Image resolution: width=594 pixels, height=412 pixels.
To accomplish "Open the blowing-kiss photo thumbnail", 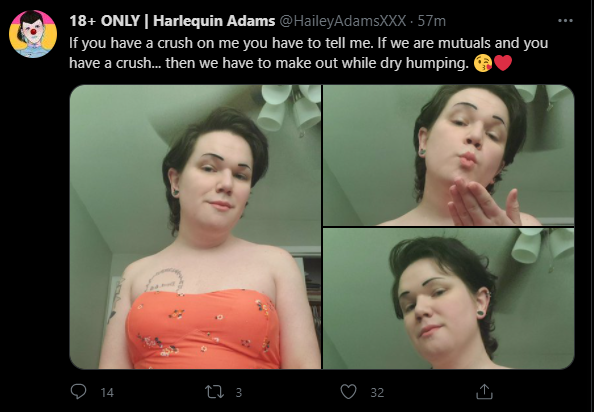I will pos(449,155).
